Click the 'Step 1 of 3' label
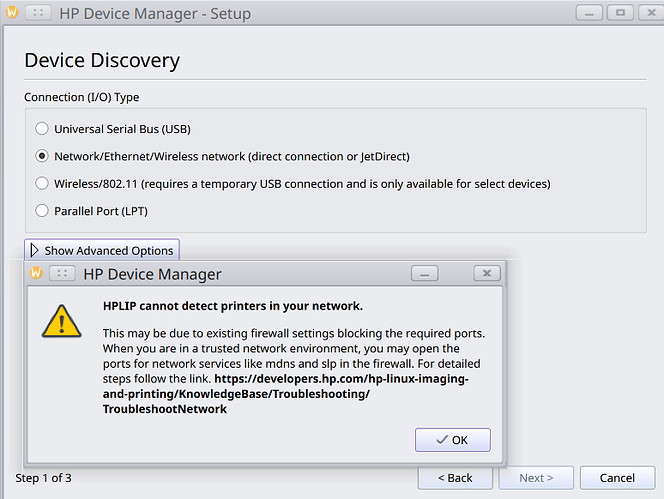664x499 pixels. point(44,478)
